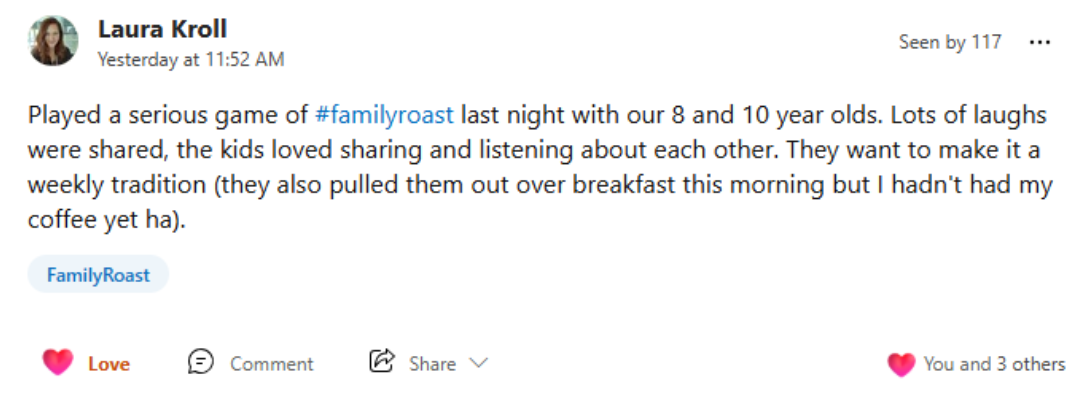Open the post timestamp Yesterday at 11:52 AM
This screenshot has width=1080, height=408.
click(191, 60)
